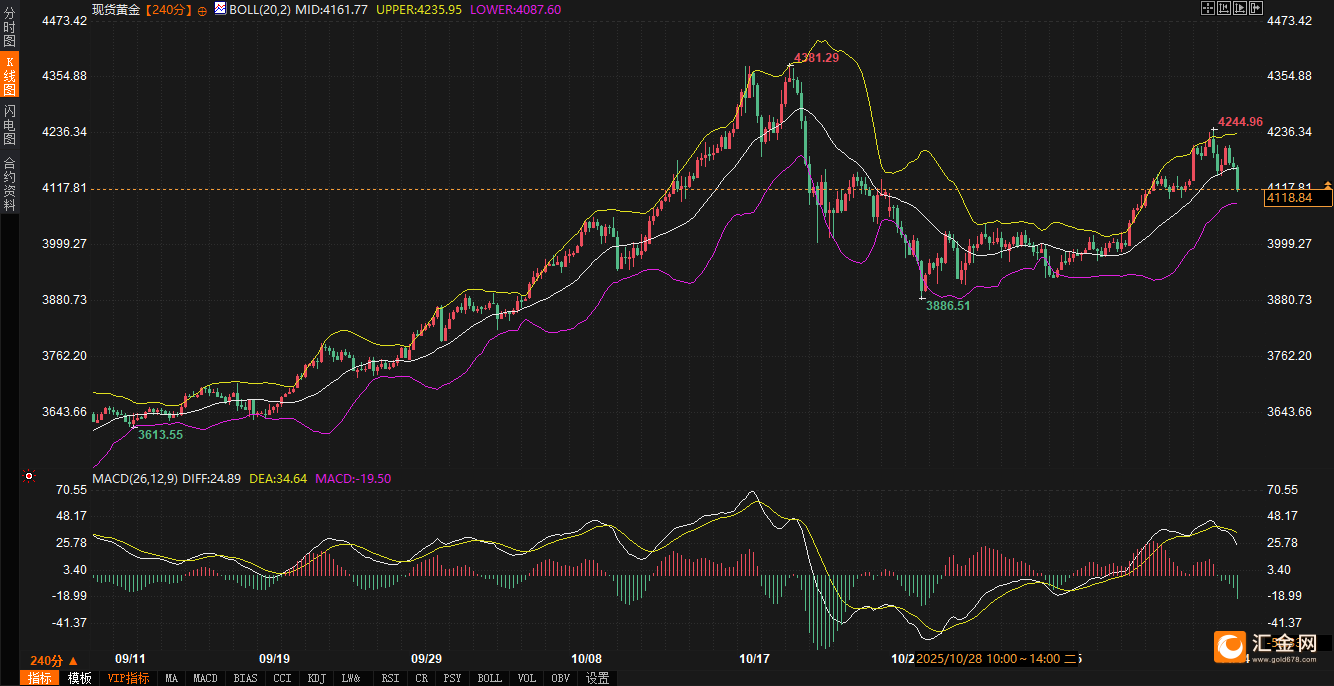Click the orange current price marker 4118.84

pos(1296,198)
